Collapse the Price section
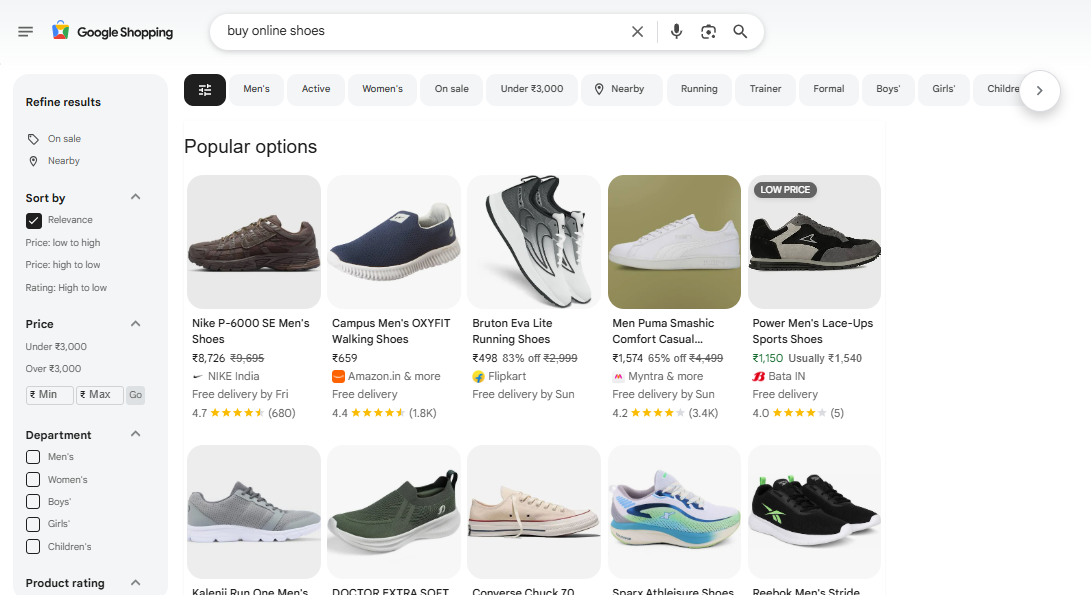Image resolution: width=1091 pixels, height=595 pixels. [x=136, y=324]
